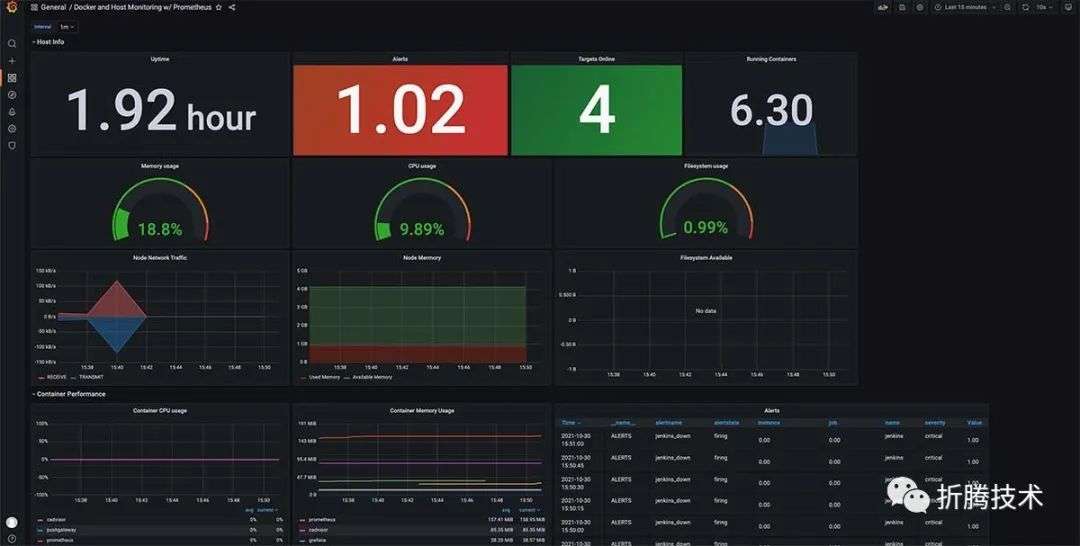Click the 1.92 hour uptime value
The height and width of the screenshot is (546, 1080).
coord(161,110)
